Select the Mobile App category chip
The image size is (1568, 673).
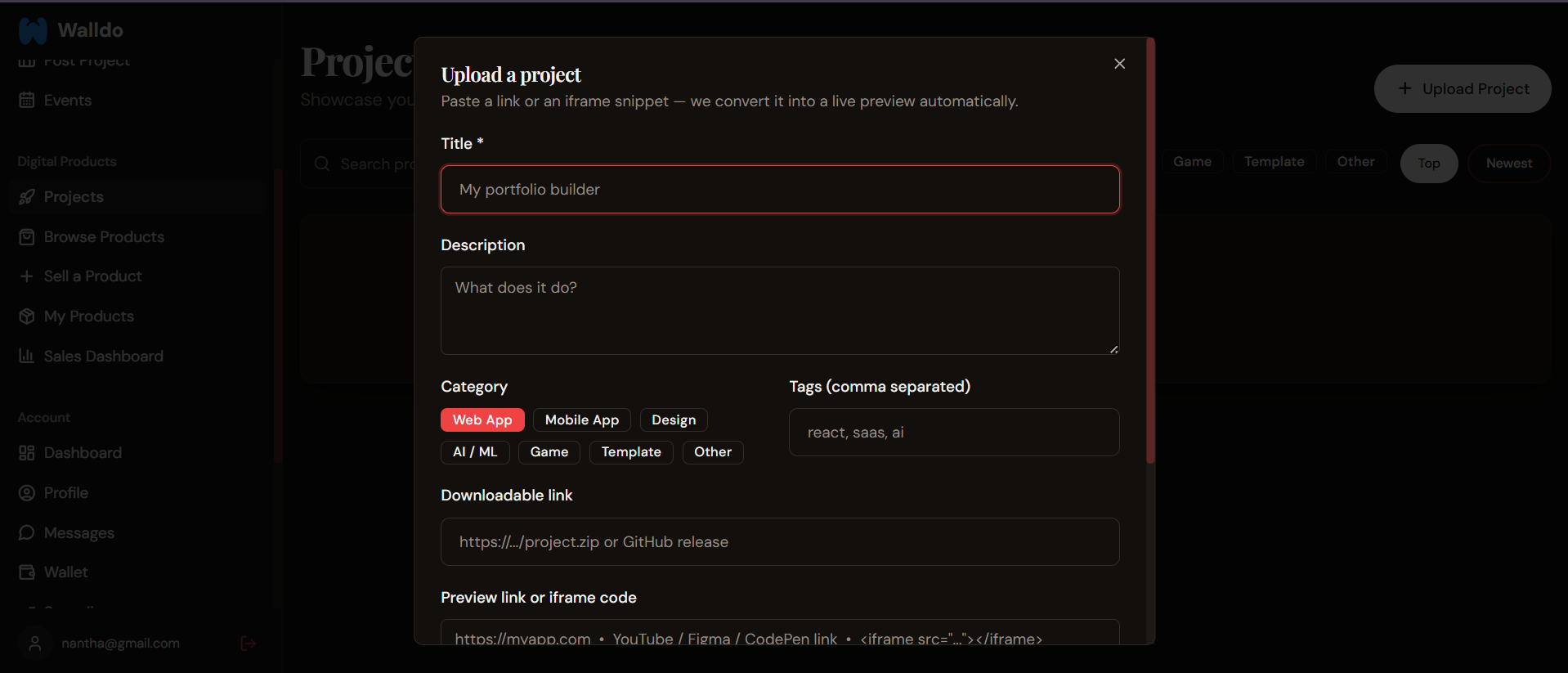tap(582, 420)
